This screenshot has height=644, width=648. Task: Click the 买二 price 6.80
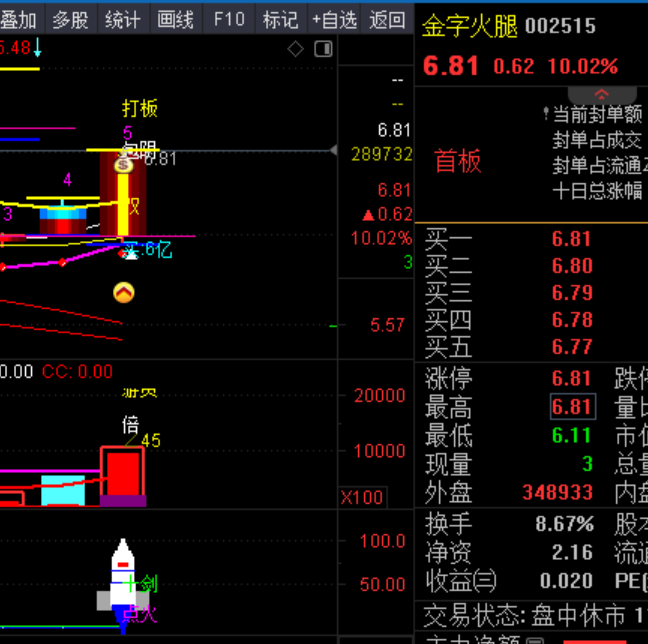pos(572,266)
